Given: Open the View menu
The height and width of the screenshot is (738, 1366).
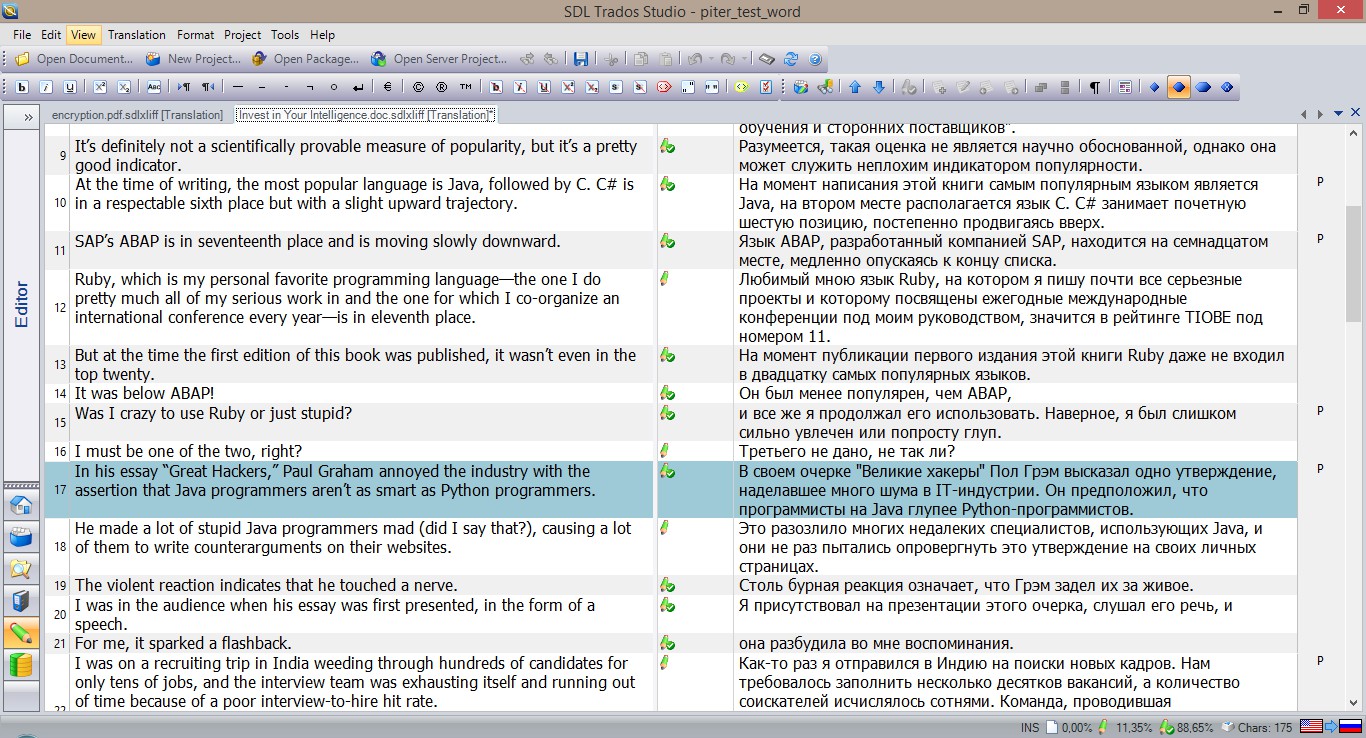Looking at the screenshot, I should (x=84, y=34).
